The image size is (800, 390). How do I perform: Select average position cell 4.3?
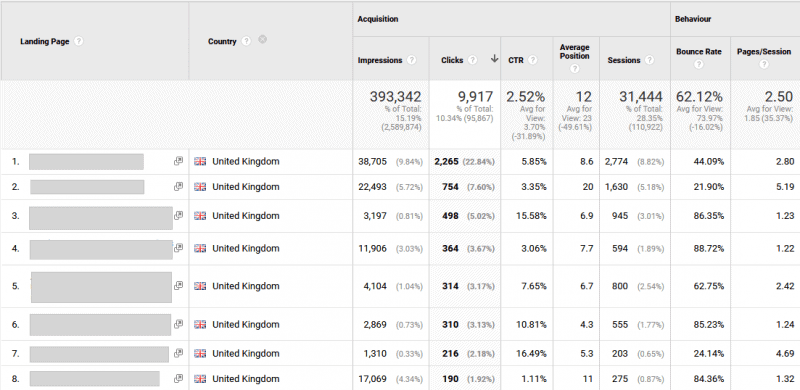(x=587, y=324)
